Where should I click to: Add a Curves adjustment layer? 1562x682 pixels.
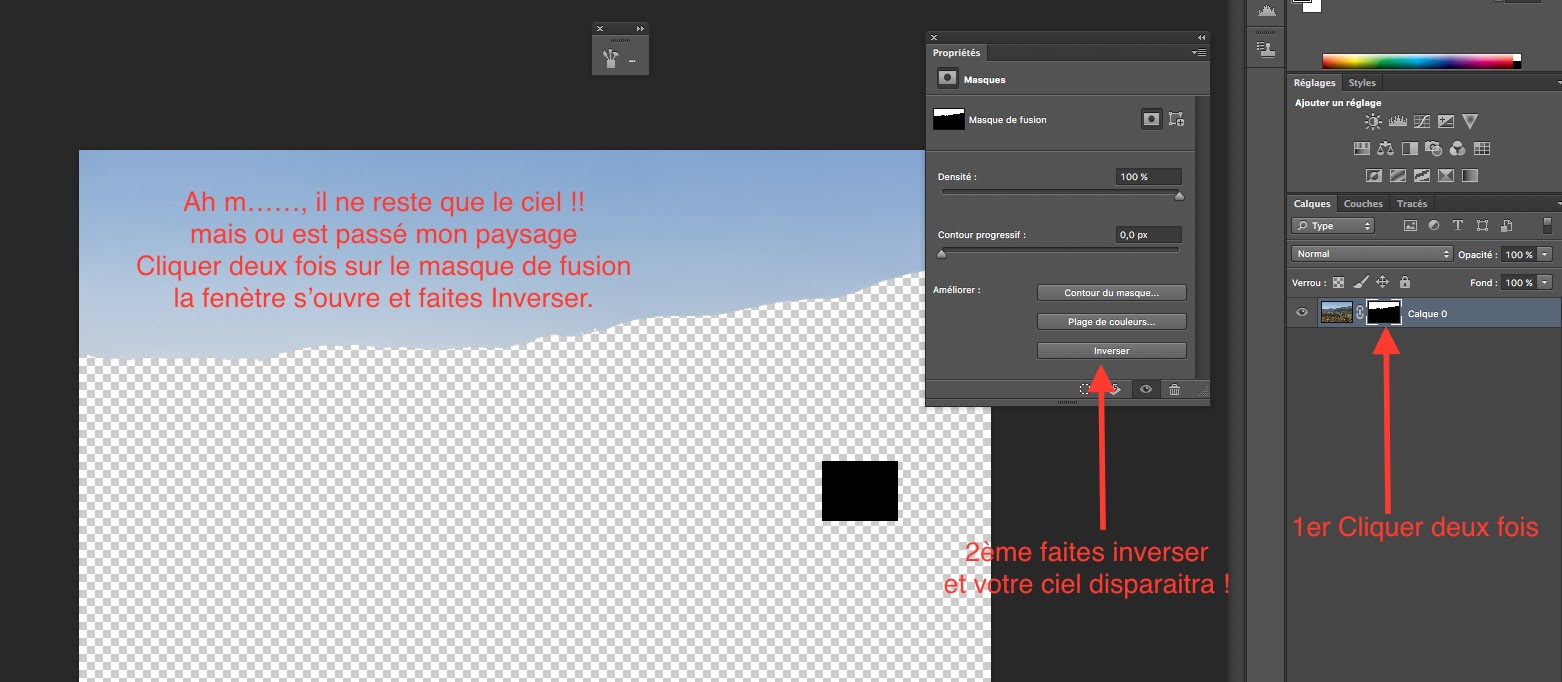tap(1422, 122)
